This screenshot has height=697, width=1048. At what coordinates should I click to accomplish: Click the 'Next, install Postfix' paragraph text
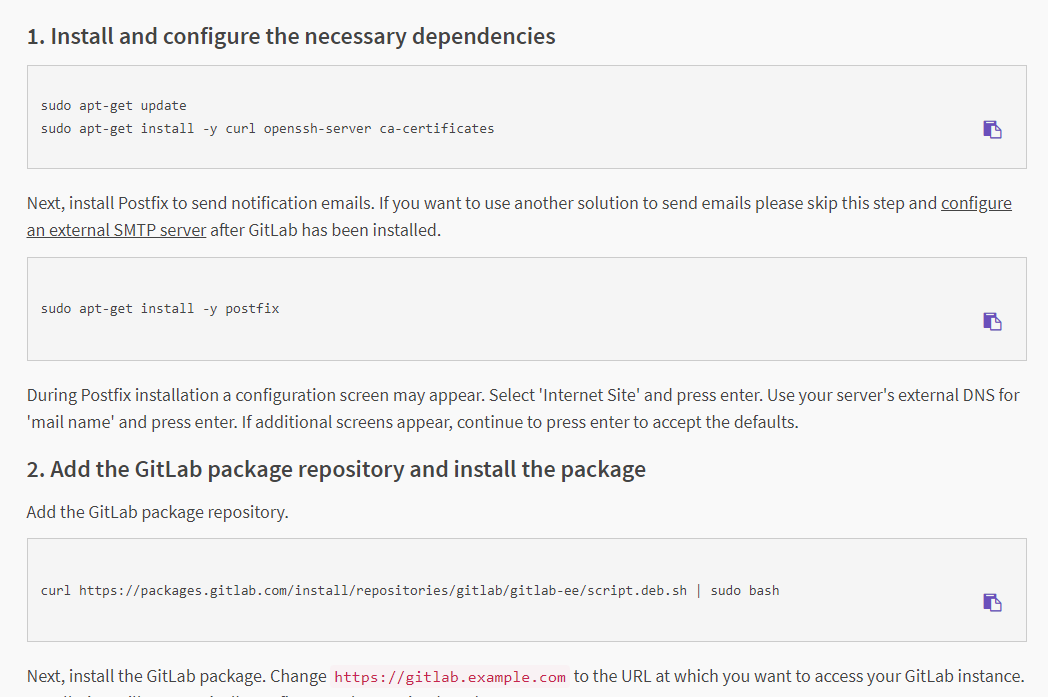[519, 217]
